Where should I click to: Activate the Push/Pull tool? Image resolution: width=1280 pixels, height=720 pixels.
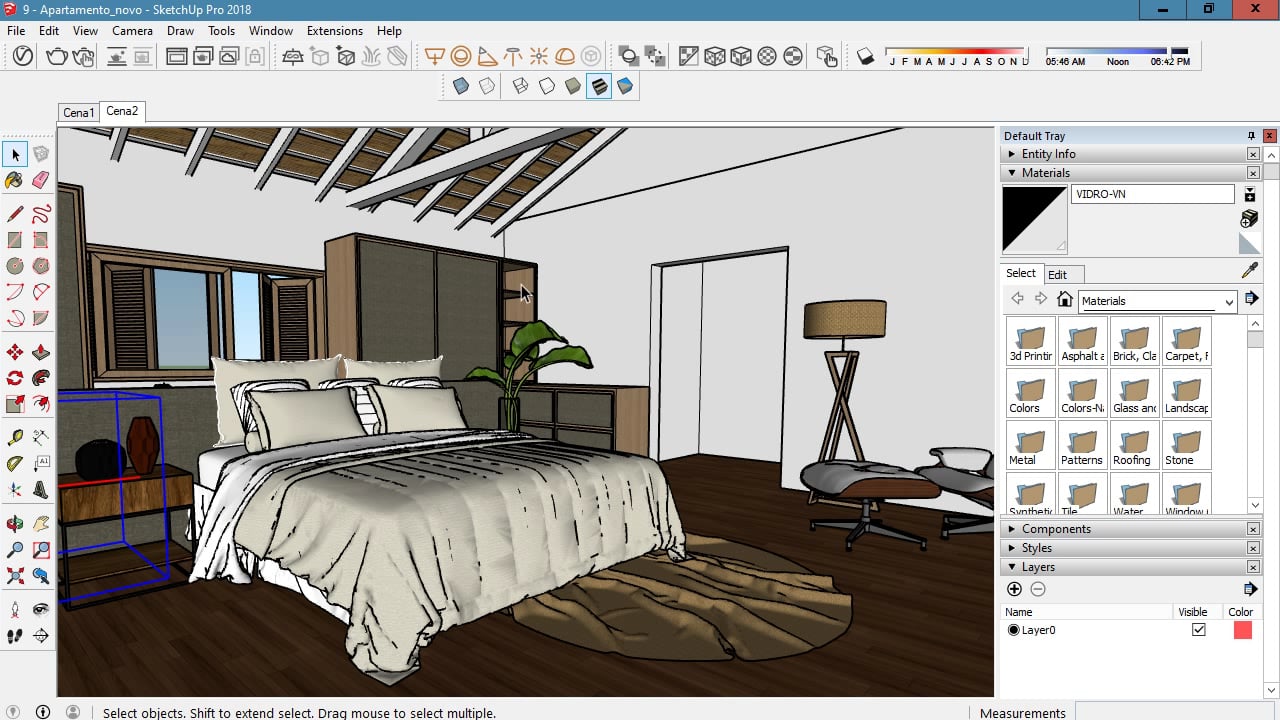41,352
